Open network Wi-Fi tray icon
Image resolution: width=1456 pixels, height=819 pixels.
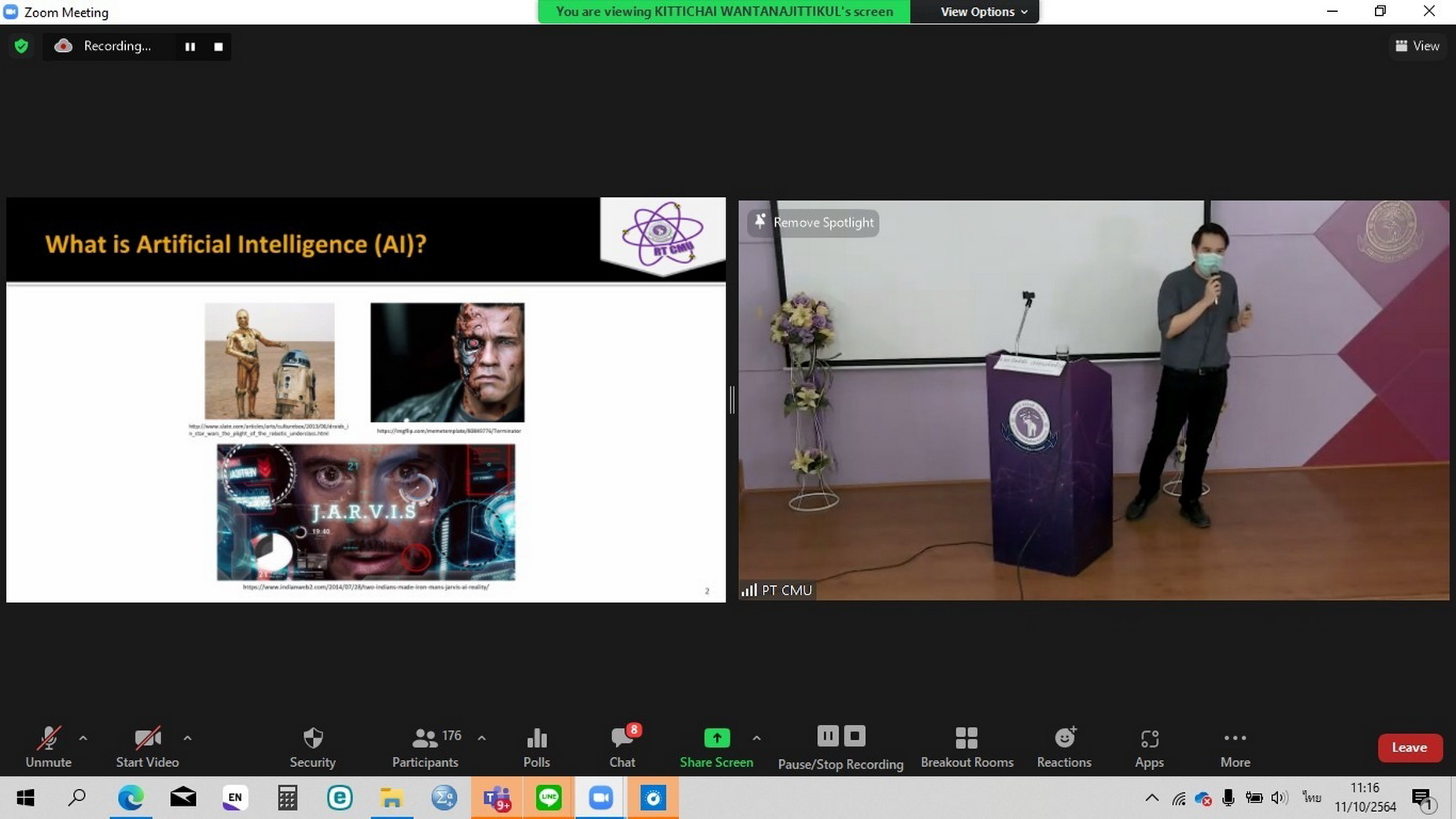coord(1178,799)
